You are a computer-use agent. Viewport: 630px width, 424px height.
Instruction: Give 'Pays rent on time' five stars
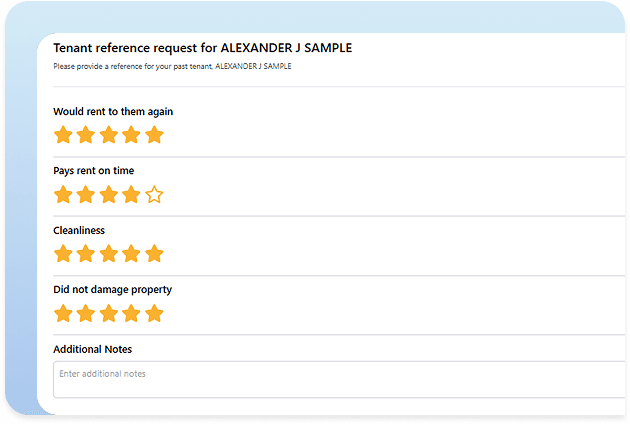[154, 195]
